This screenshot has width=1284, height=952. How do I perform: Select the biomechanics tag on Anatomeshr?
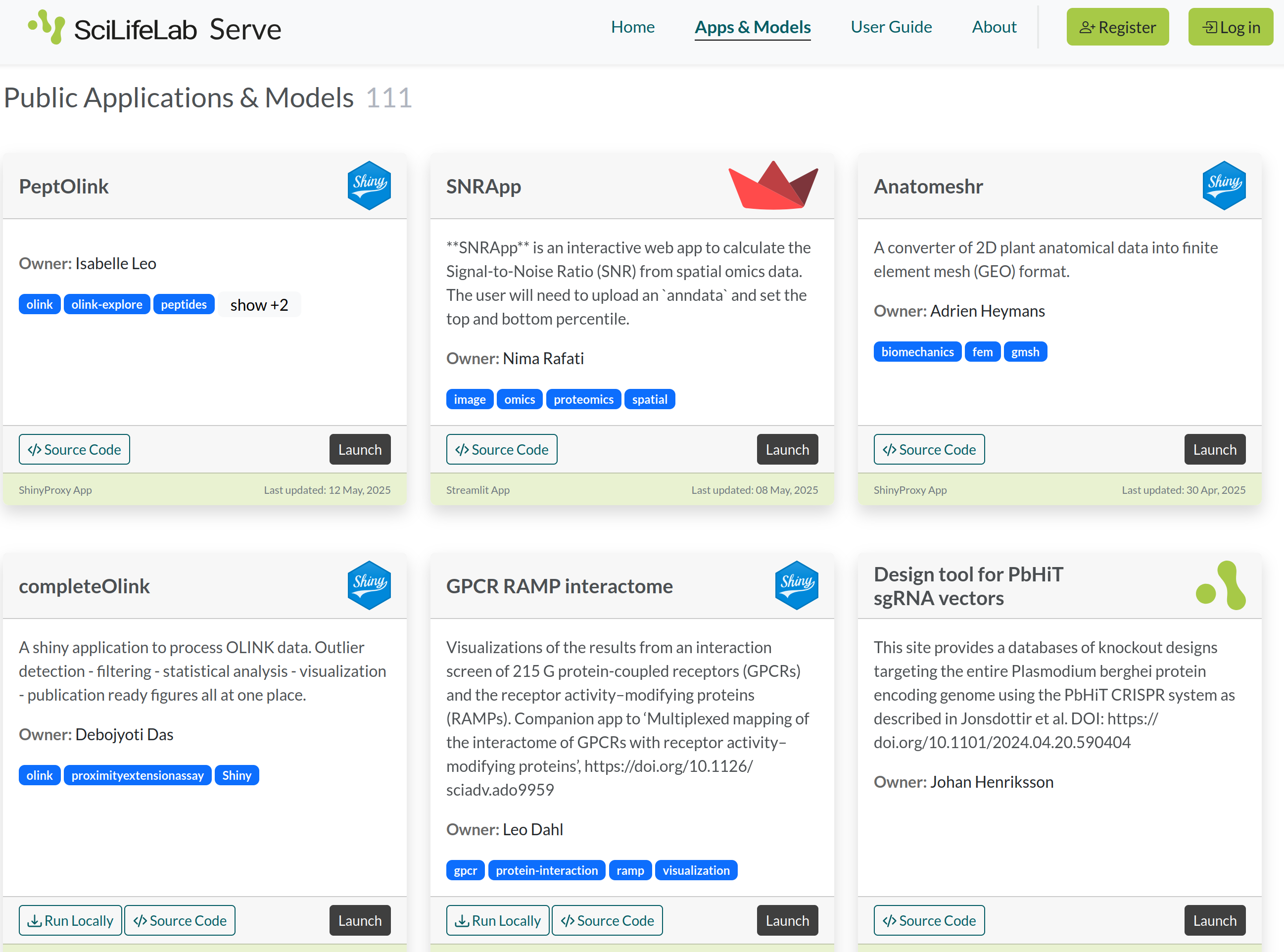917,351
